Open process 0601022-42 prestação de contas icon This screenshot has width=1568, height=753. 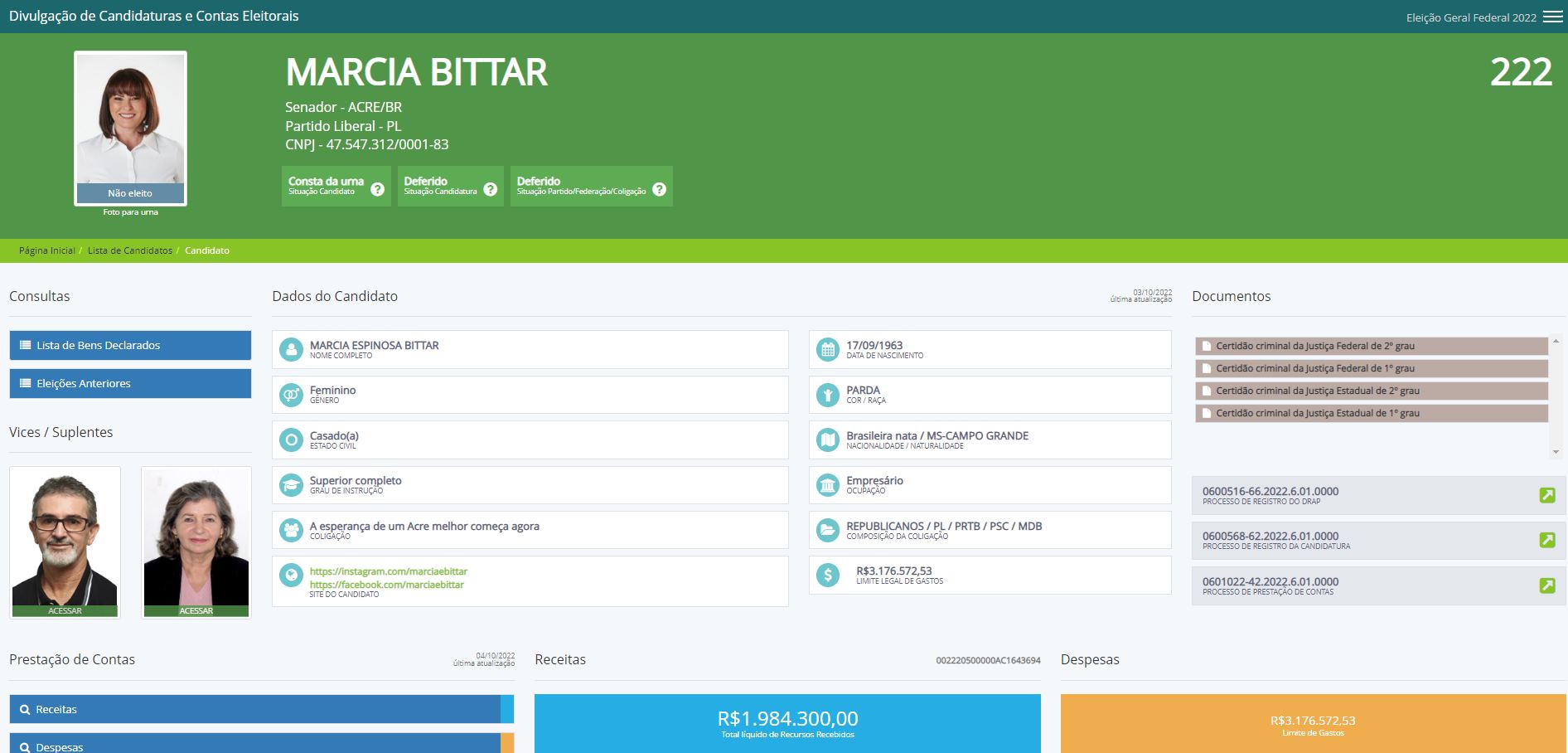point(1546,585)
